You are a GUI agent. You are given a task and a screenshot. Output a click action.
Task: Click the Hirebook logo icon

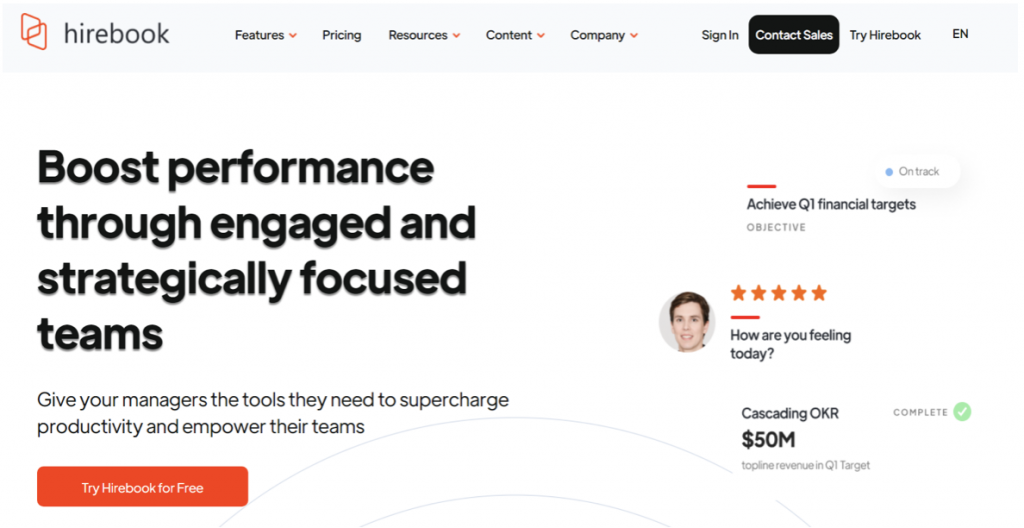point(34,32)
